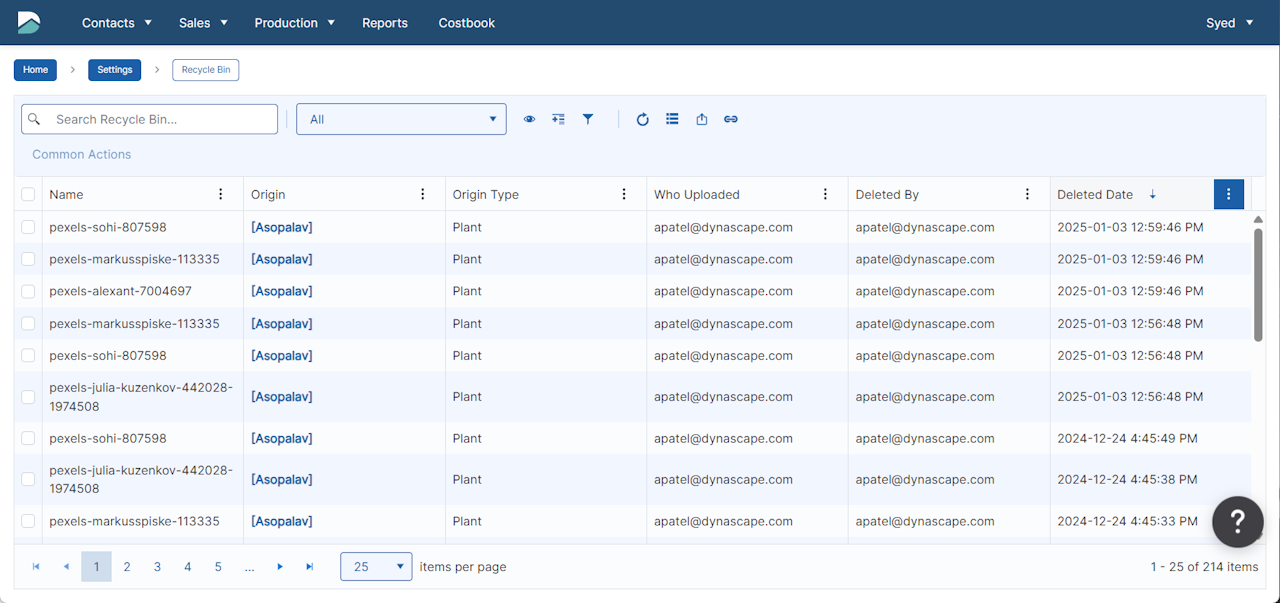Click the vertical scrollbar of the table
Viewport: 1280px width, 603px height.
(1258, 285)
